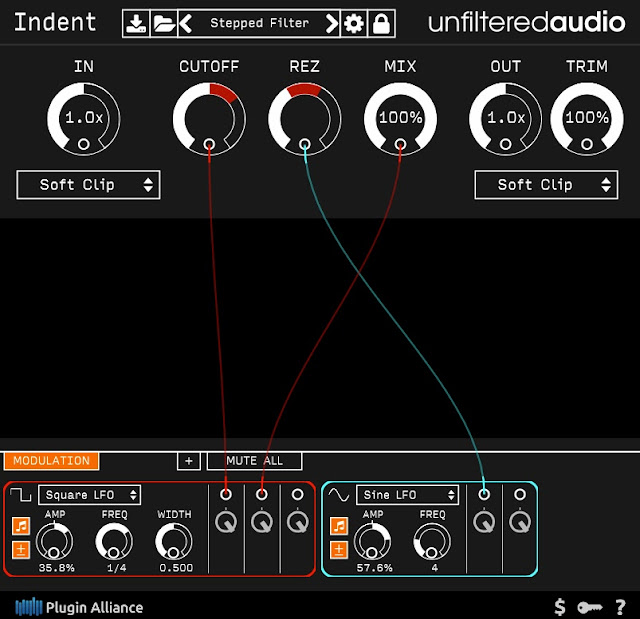This screenshot has width=640, height=619.
Task: Open the Square LFO type dropdown
Action: [90, 495]
